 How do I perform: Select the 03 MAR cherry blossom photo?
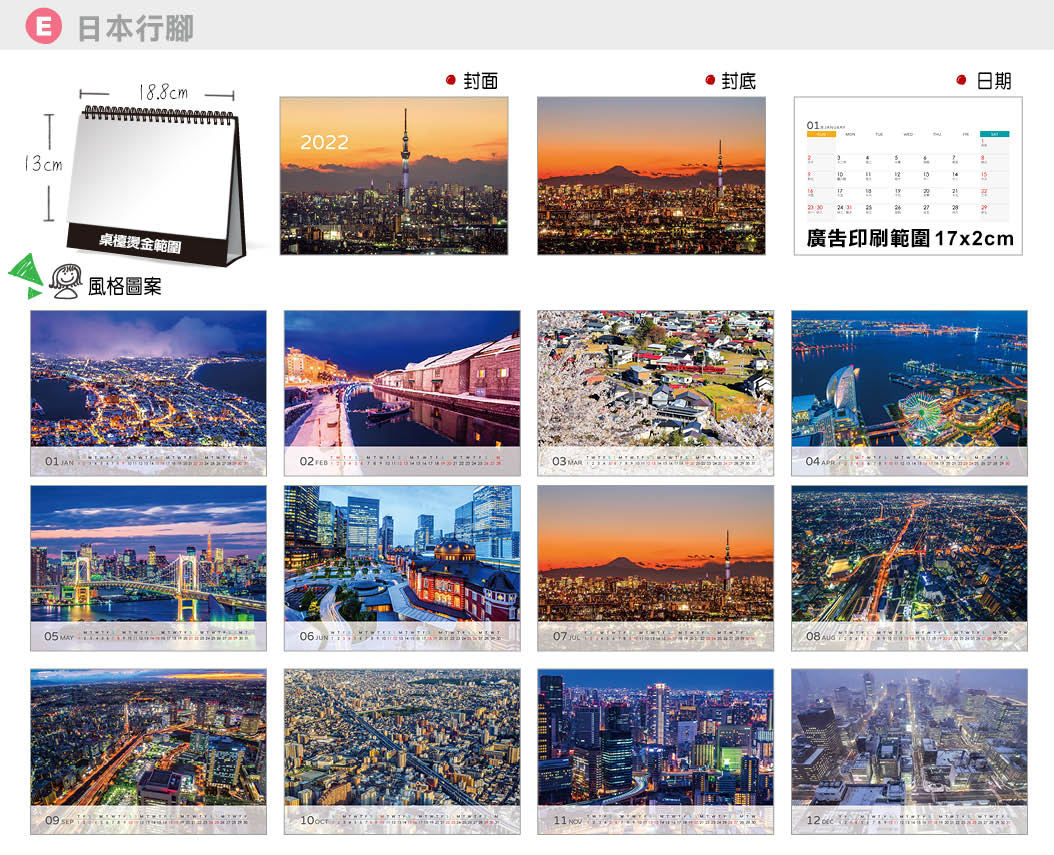655,379
